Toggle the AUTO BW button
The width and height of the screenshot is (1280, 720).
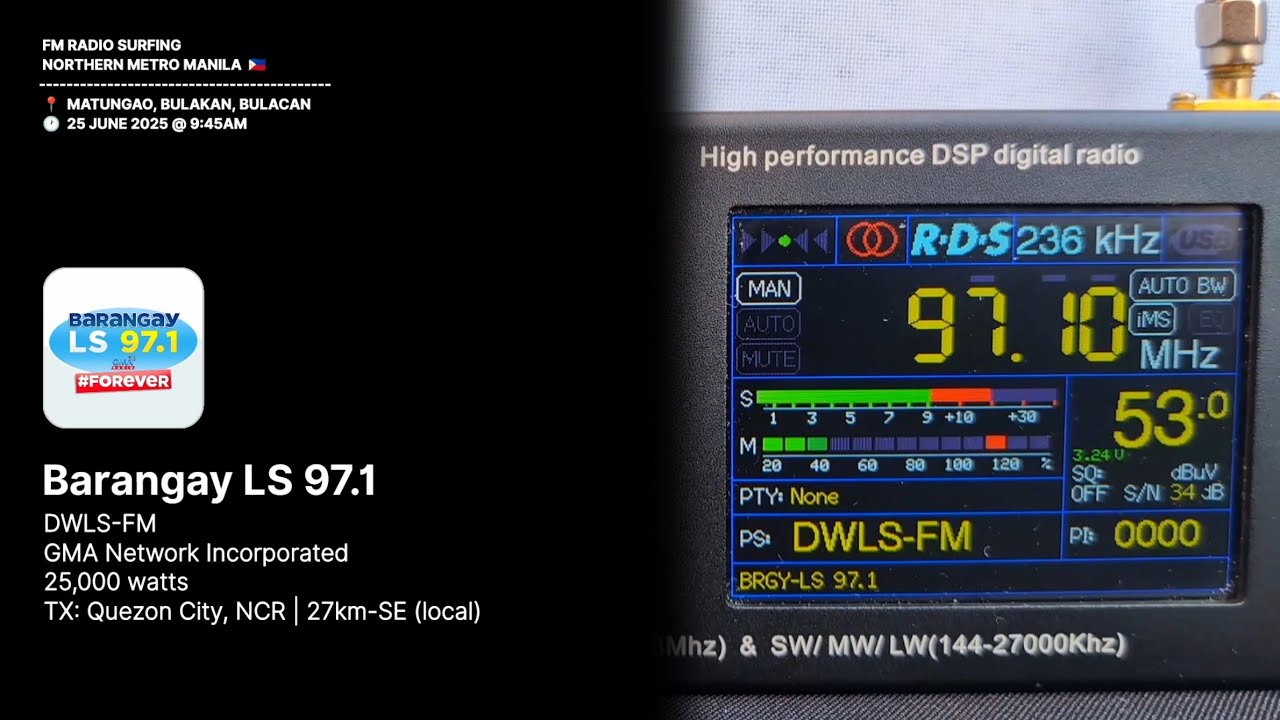point(1183,285)
